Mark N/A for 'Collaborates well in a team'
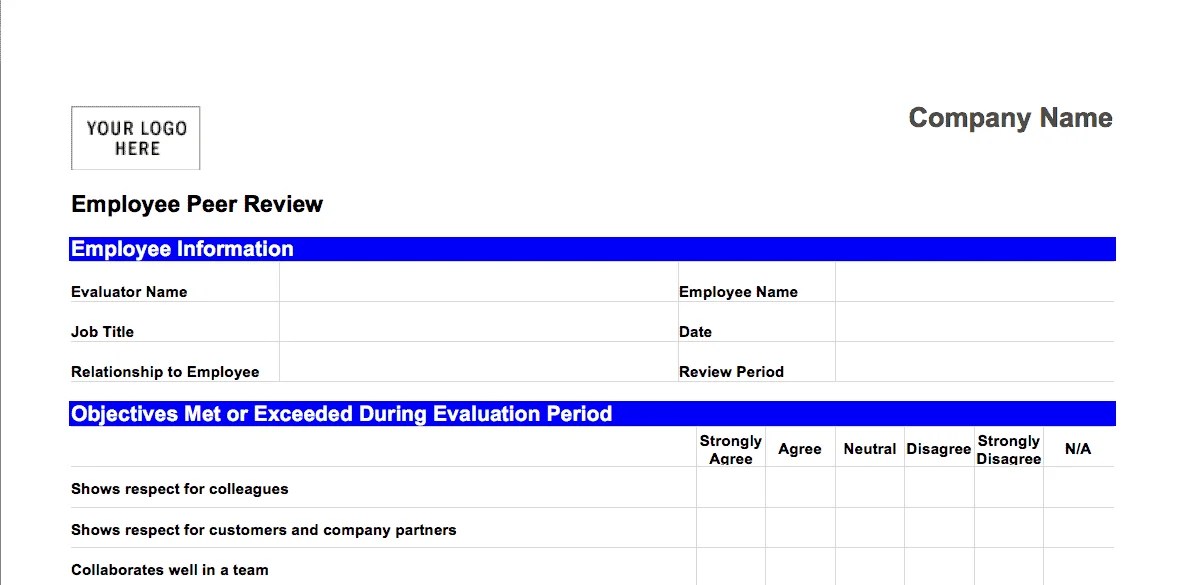Screen dimensions: 1180x585 pyautogui.click(x=1077, y=570)
